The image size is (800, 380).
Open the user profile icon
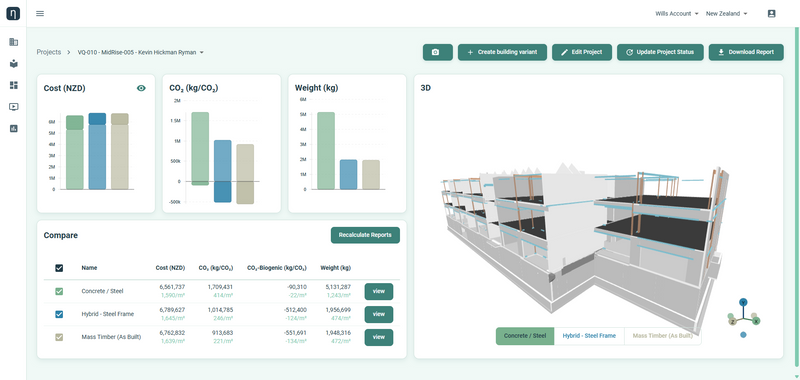[x=771, y=14]
